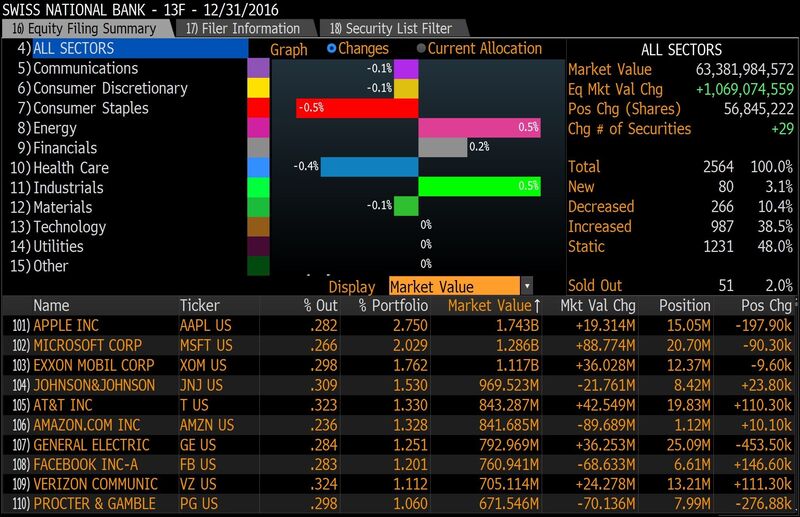Click the MSFT US ticker

coord(206,346)
